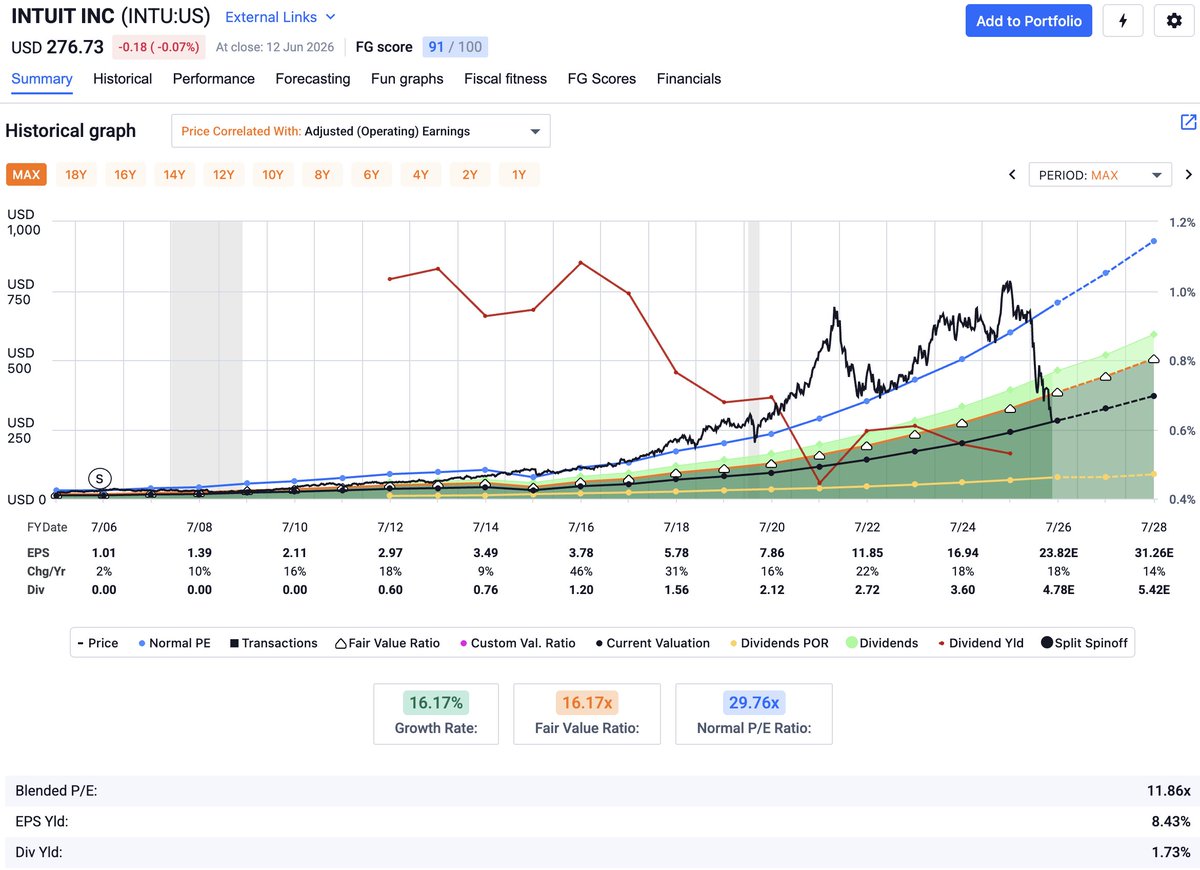Viewport: 1200px width, 870px height.
Task: Select the 14Y time range
Action: click(x=174, y=175)
